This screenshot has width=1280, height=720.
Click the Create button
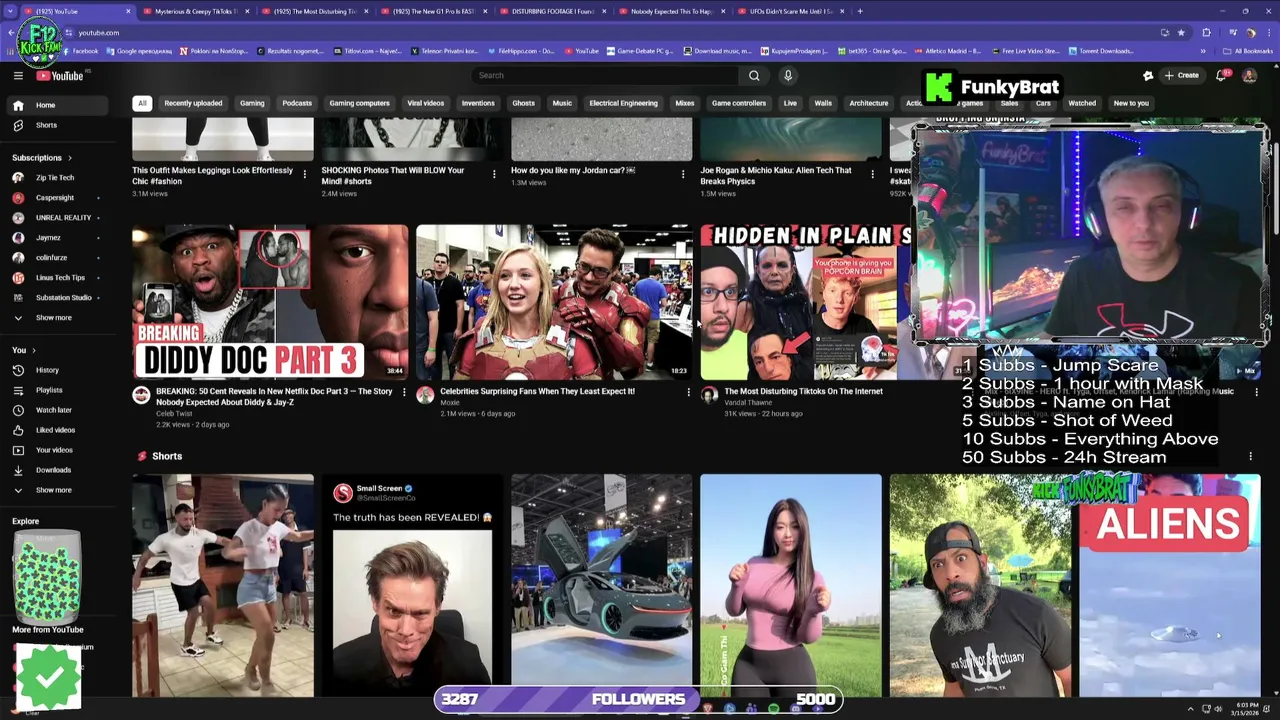[1181, 76]
